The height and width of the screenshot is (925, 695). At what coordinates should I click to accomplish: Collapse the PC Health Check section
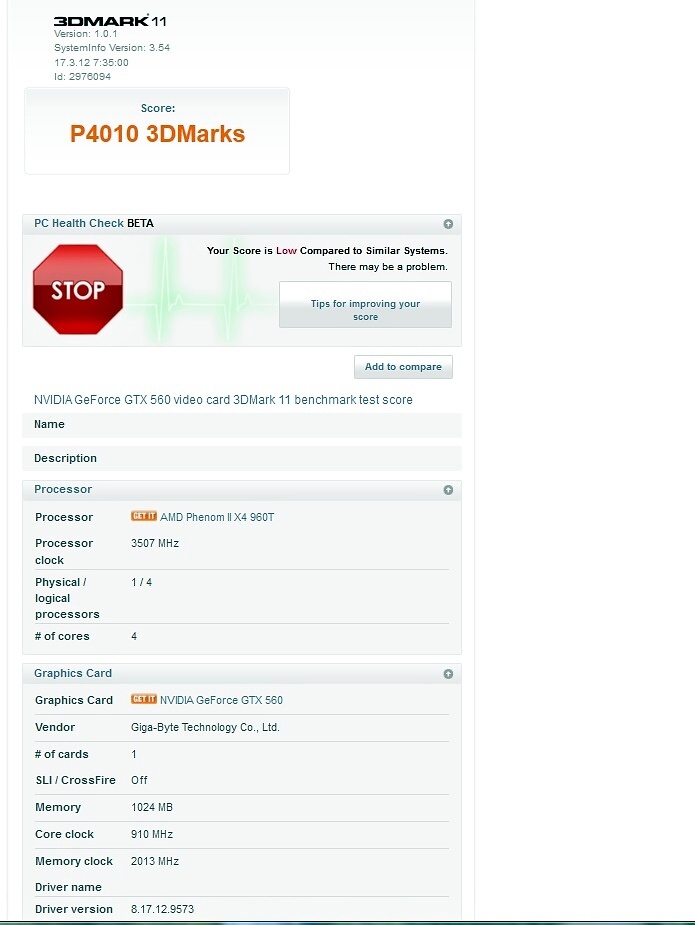[x=448, y=224]
